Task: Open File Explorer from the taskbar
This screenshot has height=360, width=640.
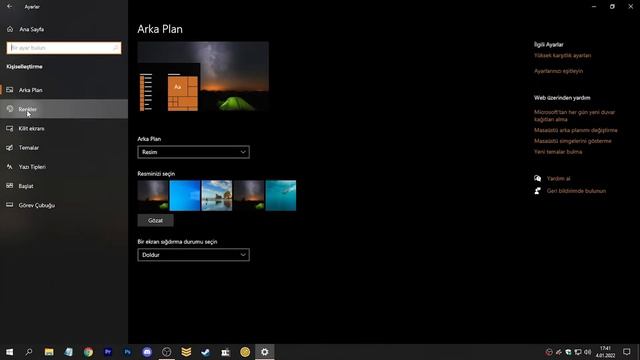Action: tap(49, 352)
